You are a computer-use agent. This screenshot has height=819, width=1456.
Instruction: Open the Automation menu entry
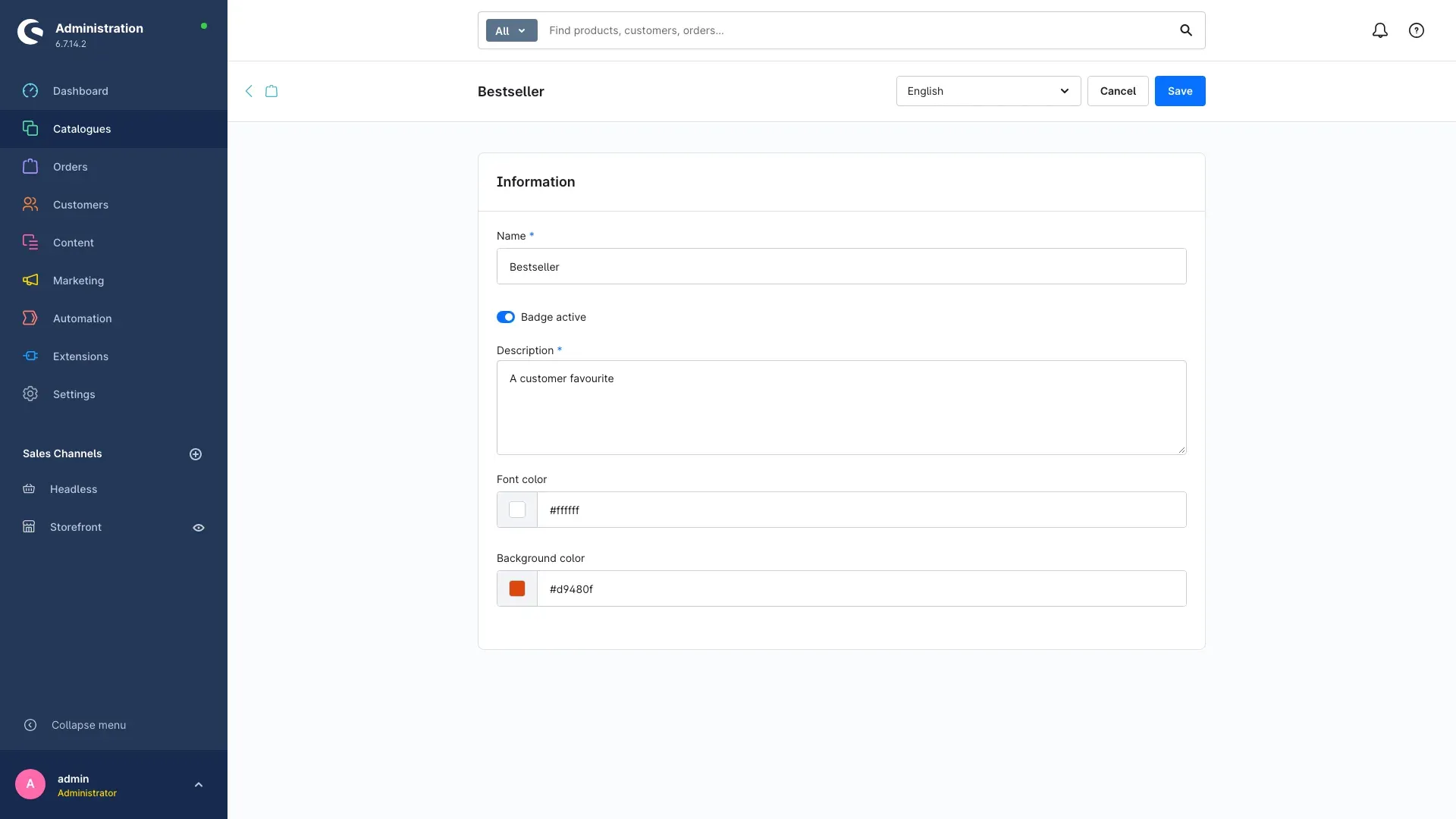click(114, 318)
